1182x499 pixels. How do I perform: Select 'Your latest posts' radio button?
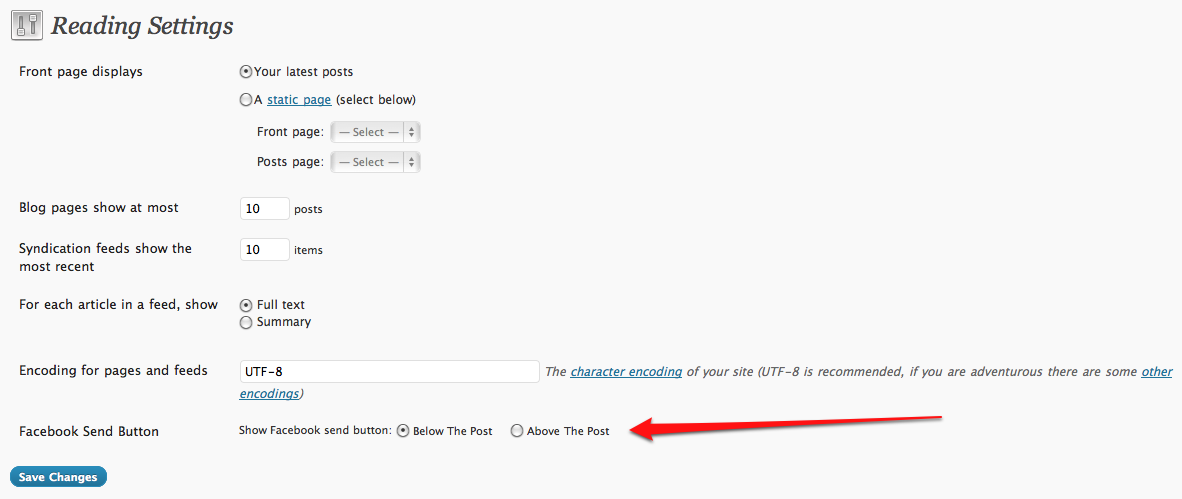(246, 72)
